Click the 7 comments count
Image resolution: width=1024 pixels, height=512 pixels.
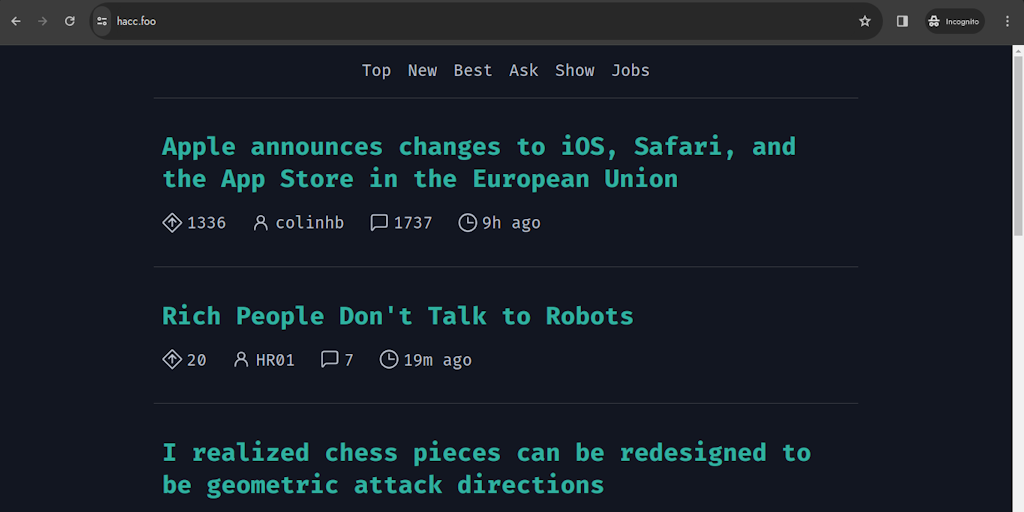(x=349, y=360)
